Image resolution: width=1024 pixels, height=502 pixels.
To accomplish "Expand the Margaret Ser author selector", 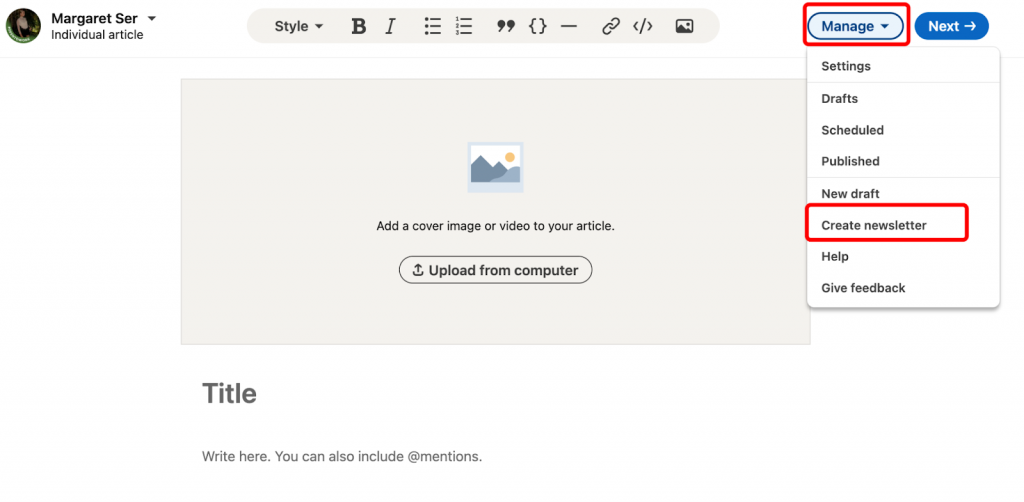I will click(x=152, y=19).
